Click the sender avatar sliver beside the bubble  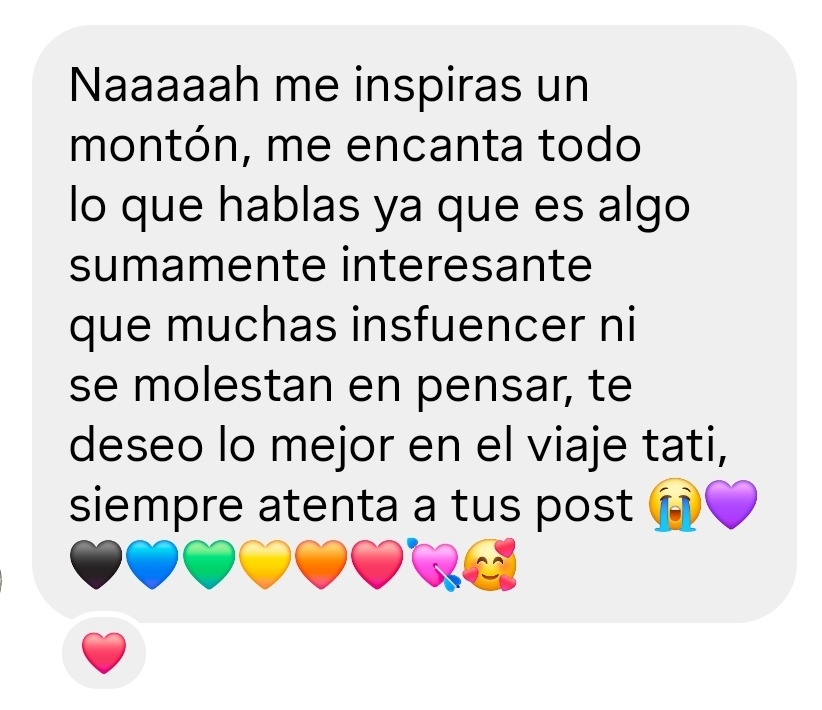coord(1,580)
